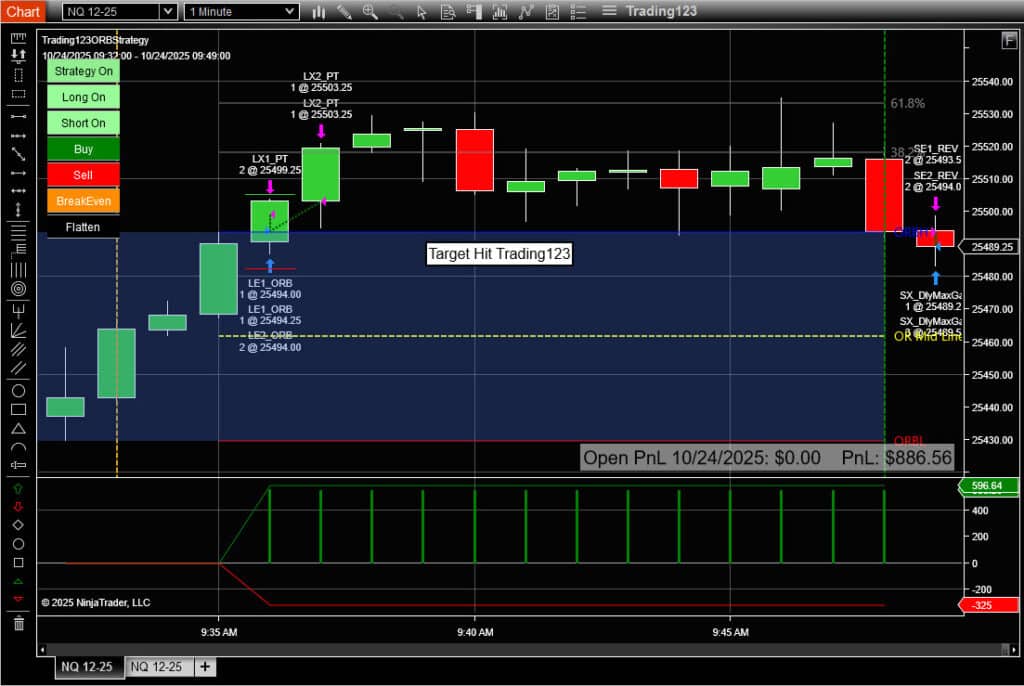Toggle Short On
The width and height of the screenshot is (1024, 686).
pos(83,122)
